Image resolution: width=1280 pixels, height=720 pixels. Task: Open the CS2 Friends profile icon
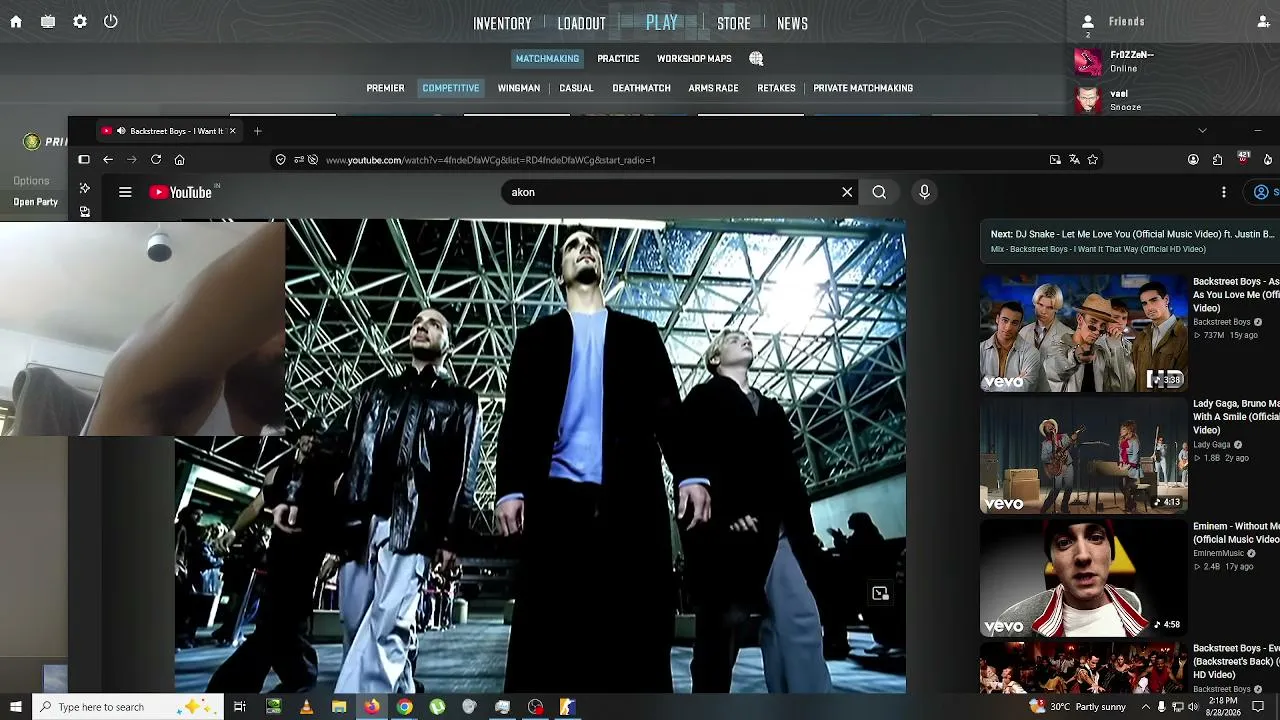click(x=1088, y=22)
